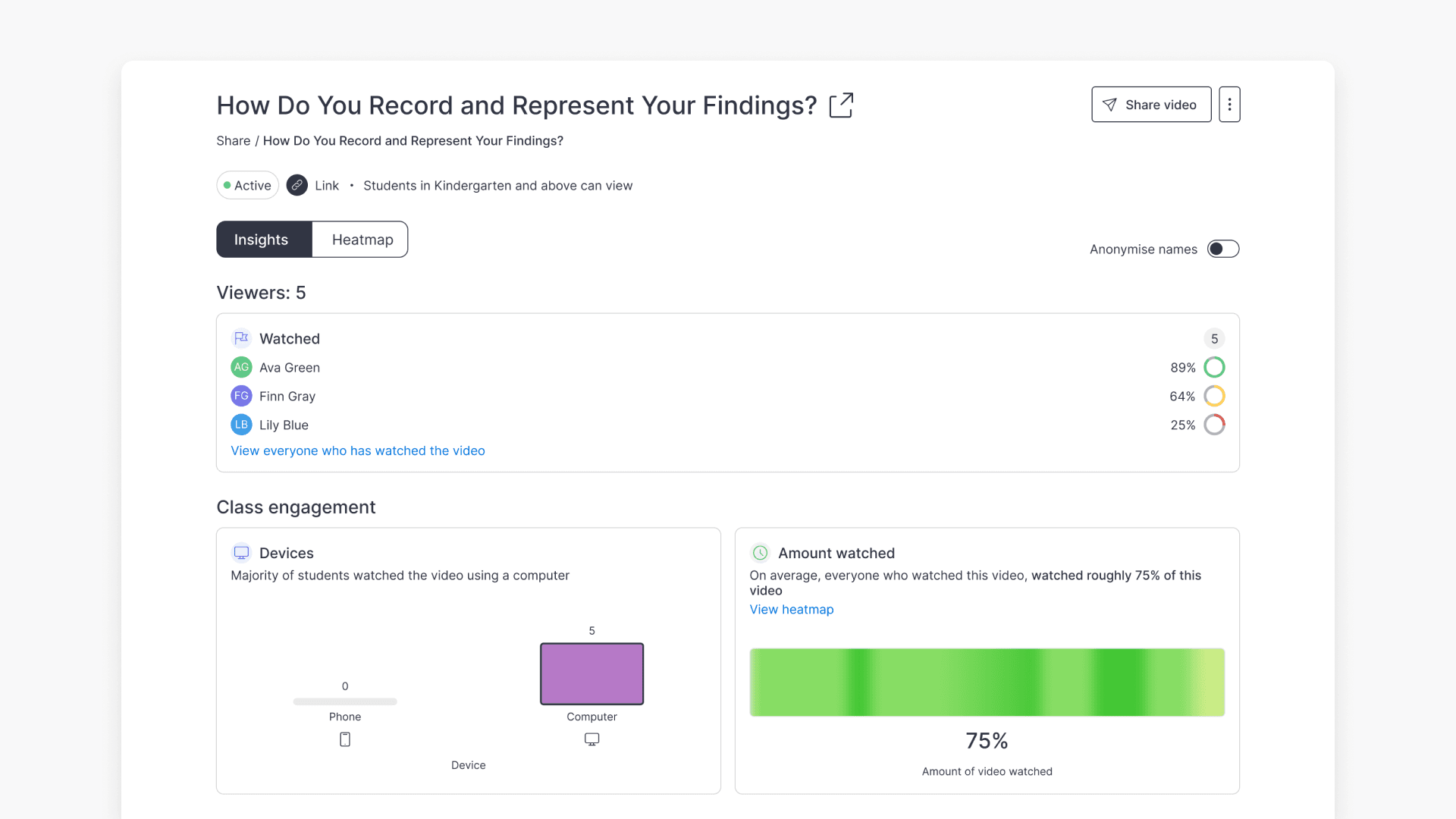The image size is (1456, 819).
Task: Select Ava Green's avatar circle
Action: click(x=241, y=367)
